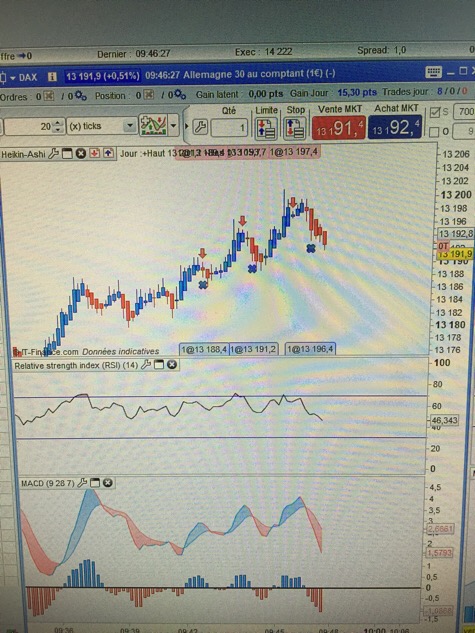Toggle the unchecked O checkbox

tap(434, 132)
